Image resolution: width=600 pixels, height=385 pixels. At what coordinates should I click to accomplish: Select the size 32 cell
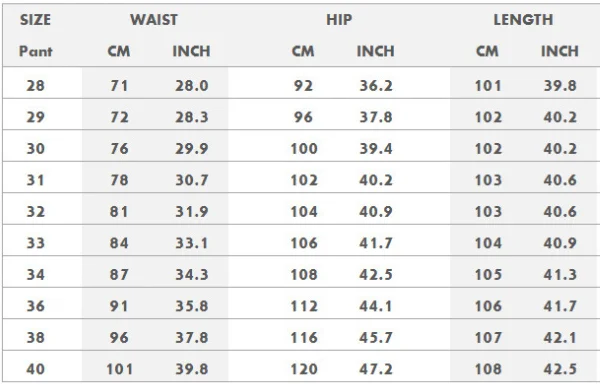point(36,212)
